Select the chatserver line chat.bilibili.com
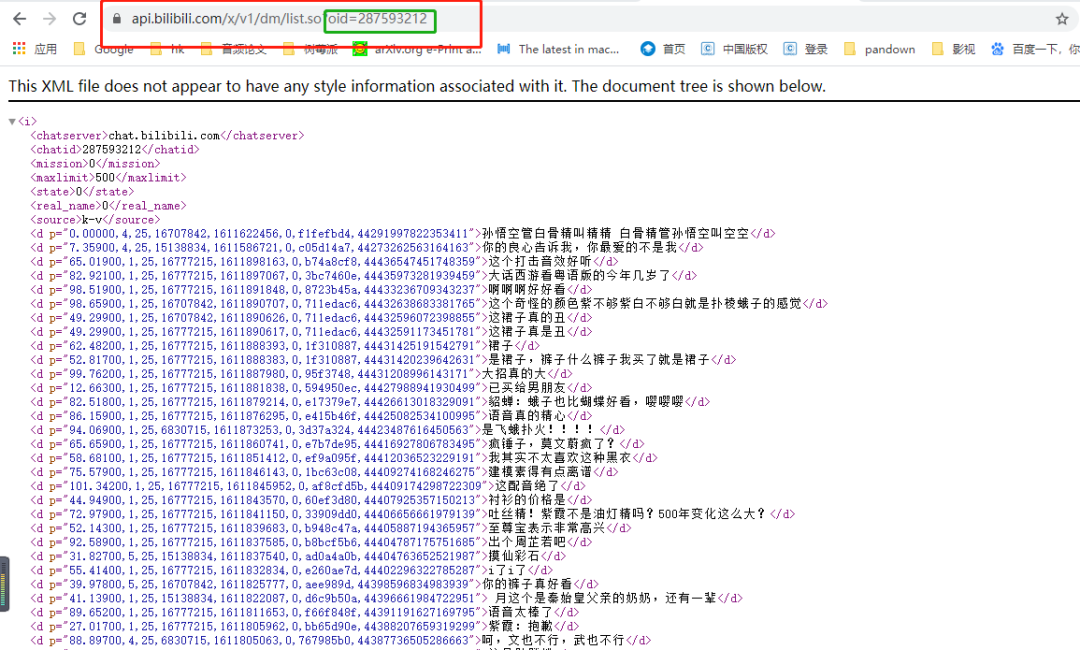 pos(167,136)
